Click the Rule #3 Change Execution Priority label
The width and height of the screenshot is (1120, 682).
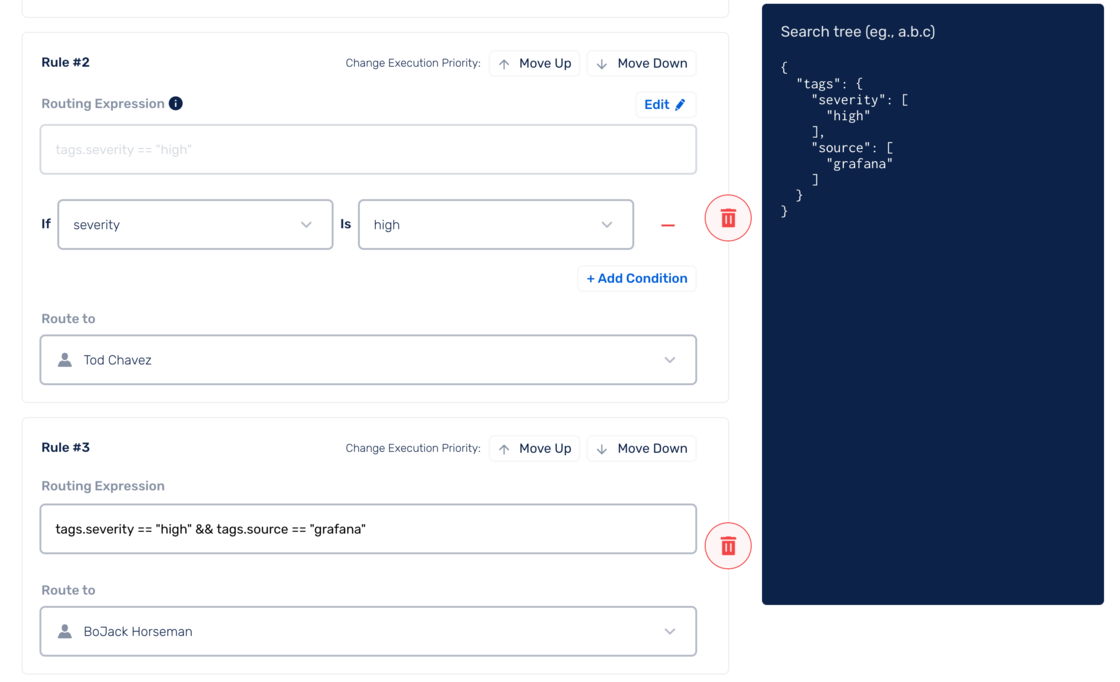pyautogui.click(x=413, y=448)
